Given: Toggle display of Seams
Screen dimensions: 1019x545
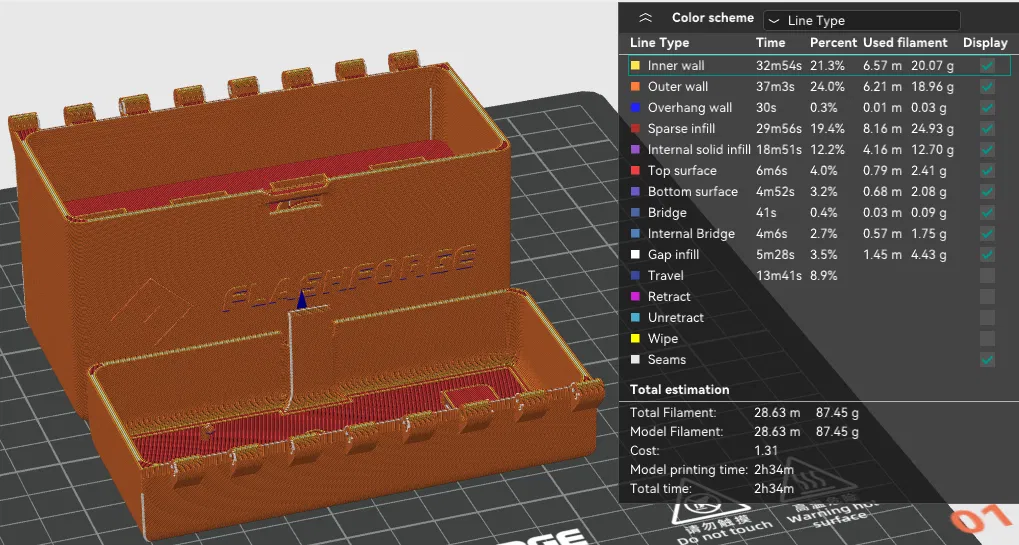Looking at the screenshot, I should (987, 360).
